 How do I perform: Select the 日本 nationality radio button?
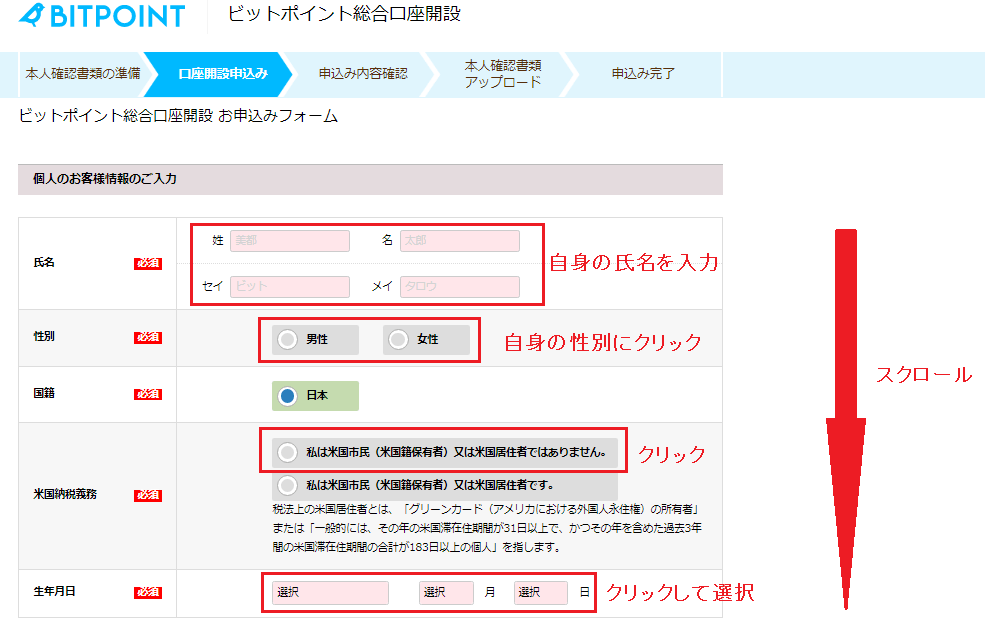[x=288, y=396]
